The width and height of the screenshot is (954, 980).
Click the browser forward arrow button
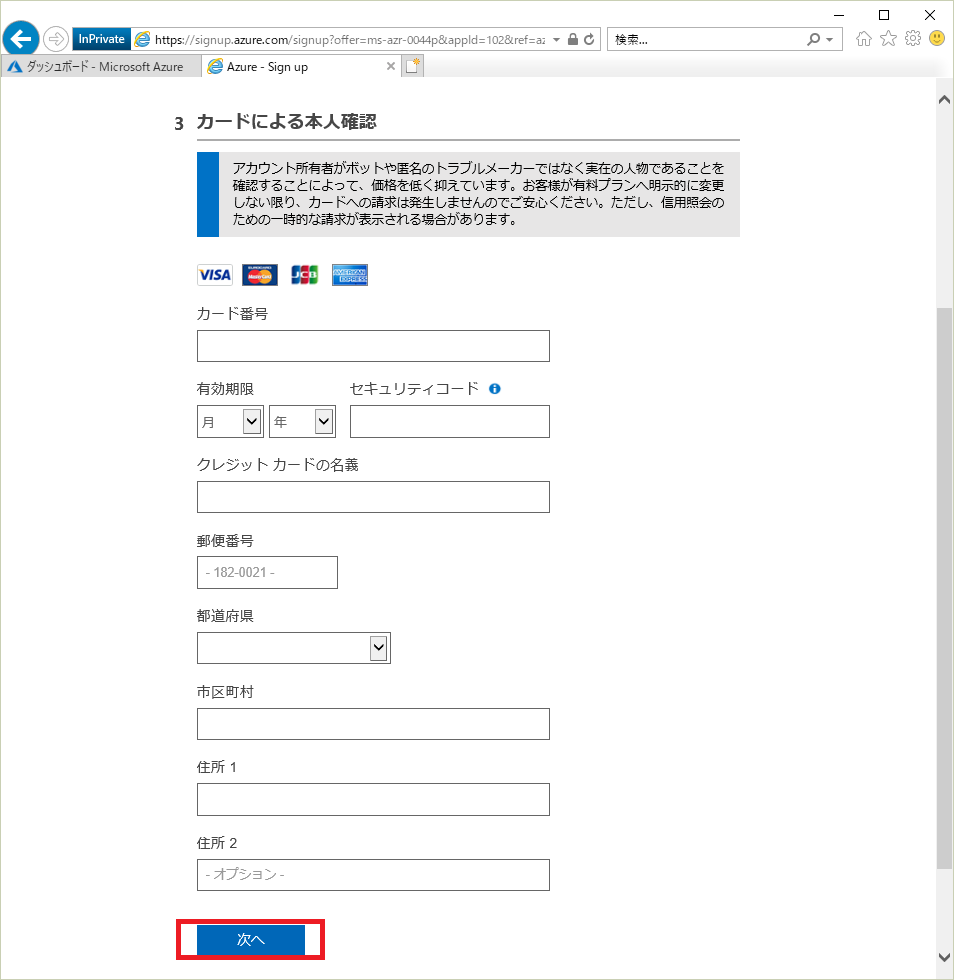tap(56, 39)
